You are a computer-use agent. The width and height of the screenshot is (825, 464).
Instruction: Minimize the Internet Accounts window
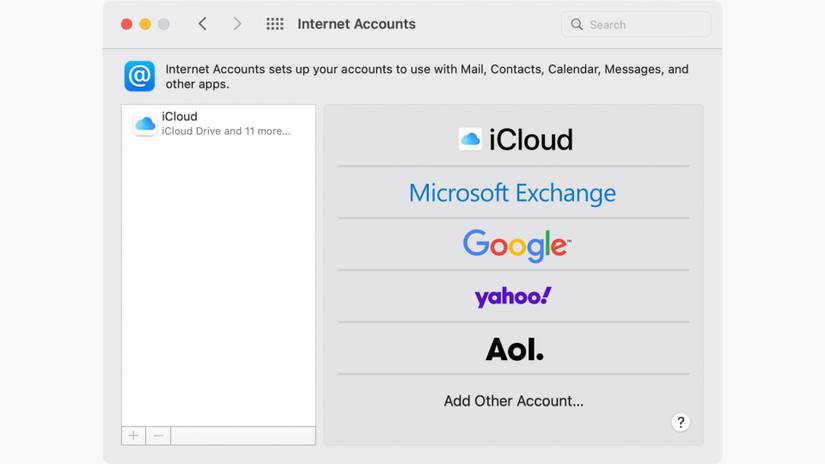tap(145, 24)
